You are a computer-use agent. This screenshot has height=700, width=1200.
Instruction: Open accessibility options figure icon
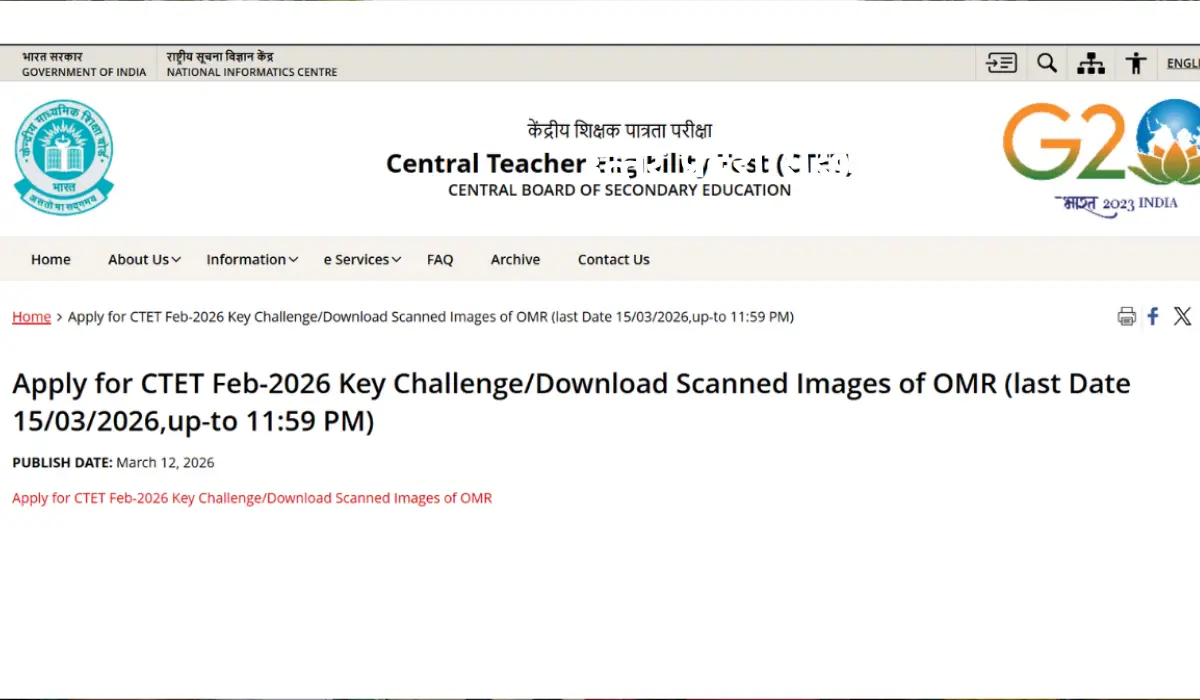click(1135, 63)
